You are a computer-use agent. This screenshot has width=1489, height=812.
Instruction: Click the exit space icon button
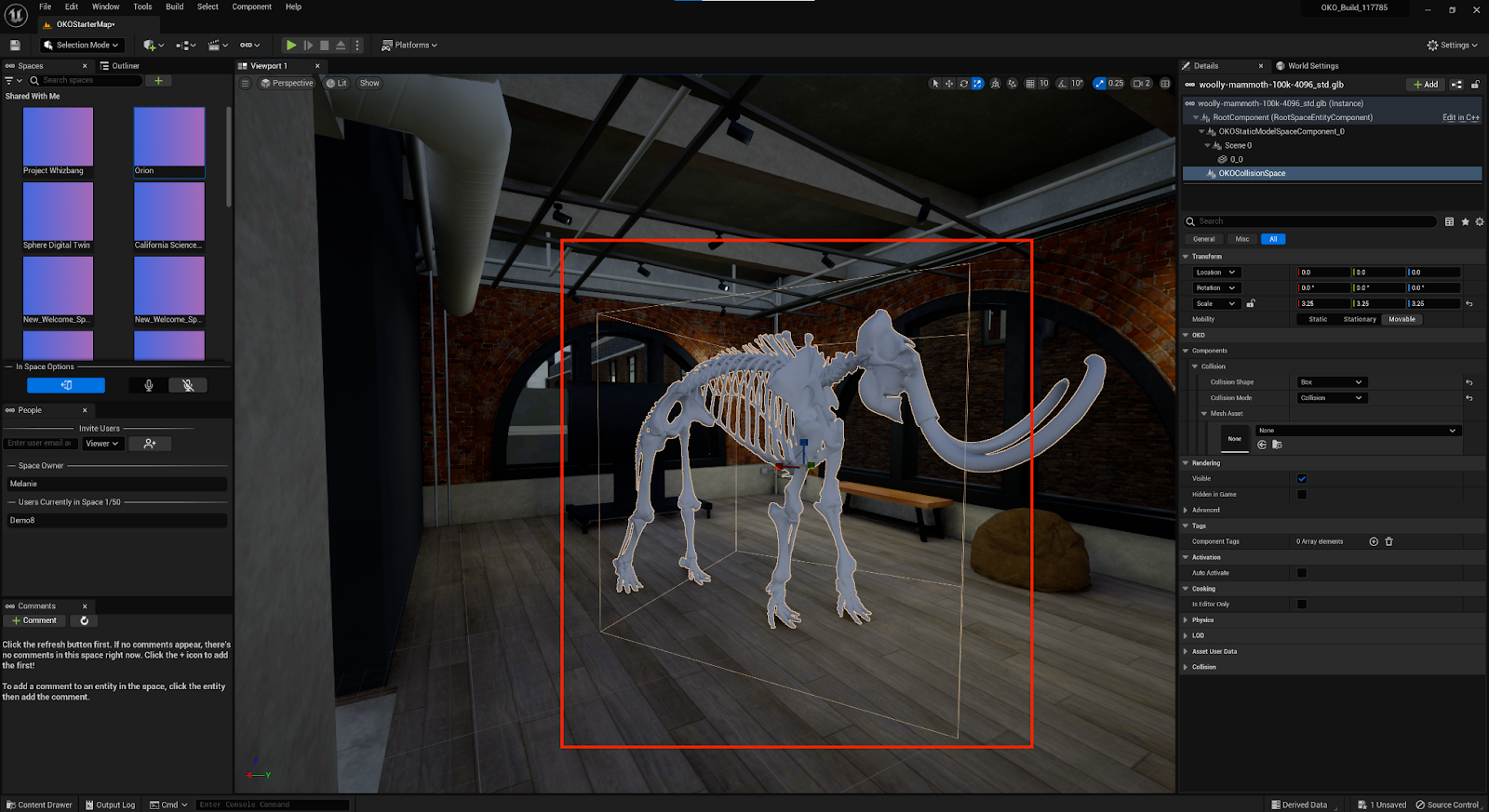[66, 385]
